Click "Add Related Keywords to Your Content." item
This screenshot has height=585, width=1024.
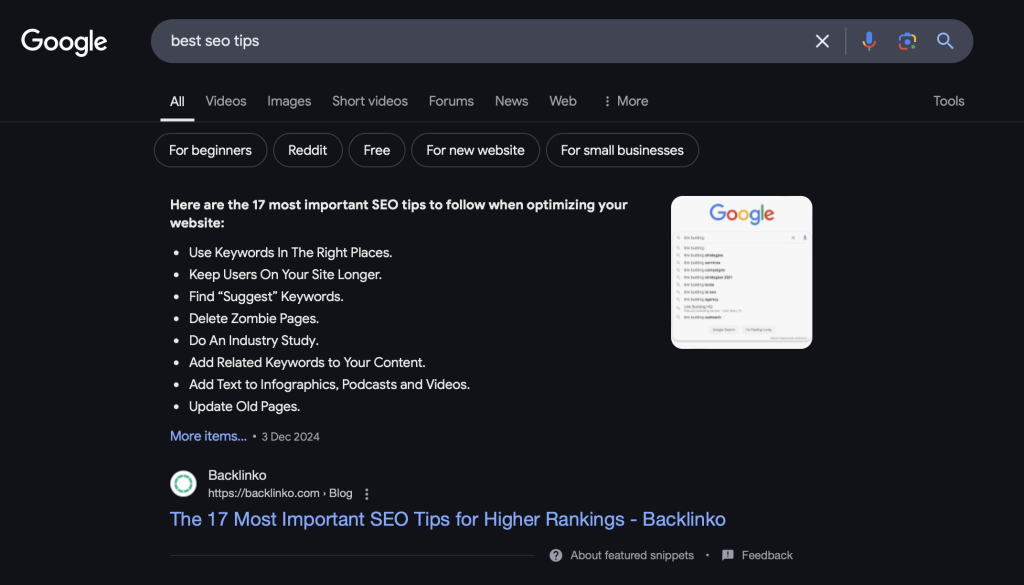point(307,363)
